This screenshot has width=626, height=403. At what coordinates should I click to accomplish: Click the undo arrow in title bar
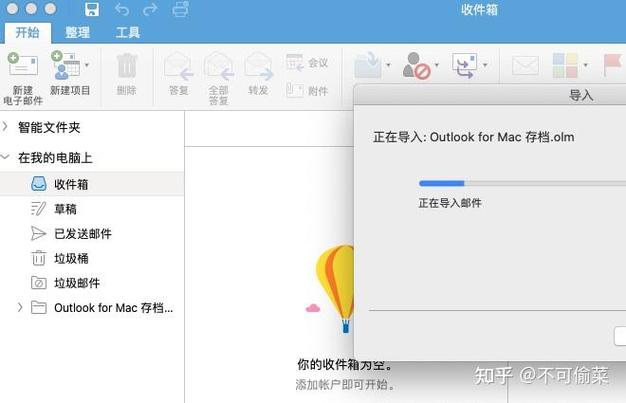point(121,9)
